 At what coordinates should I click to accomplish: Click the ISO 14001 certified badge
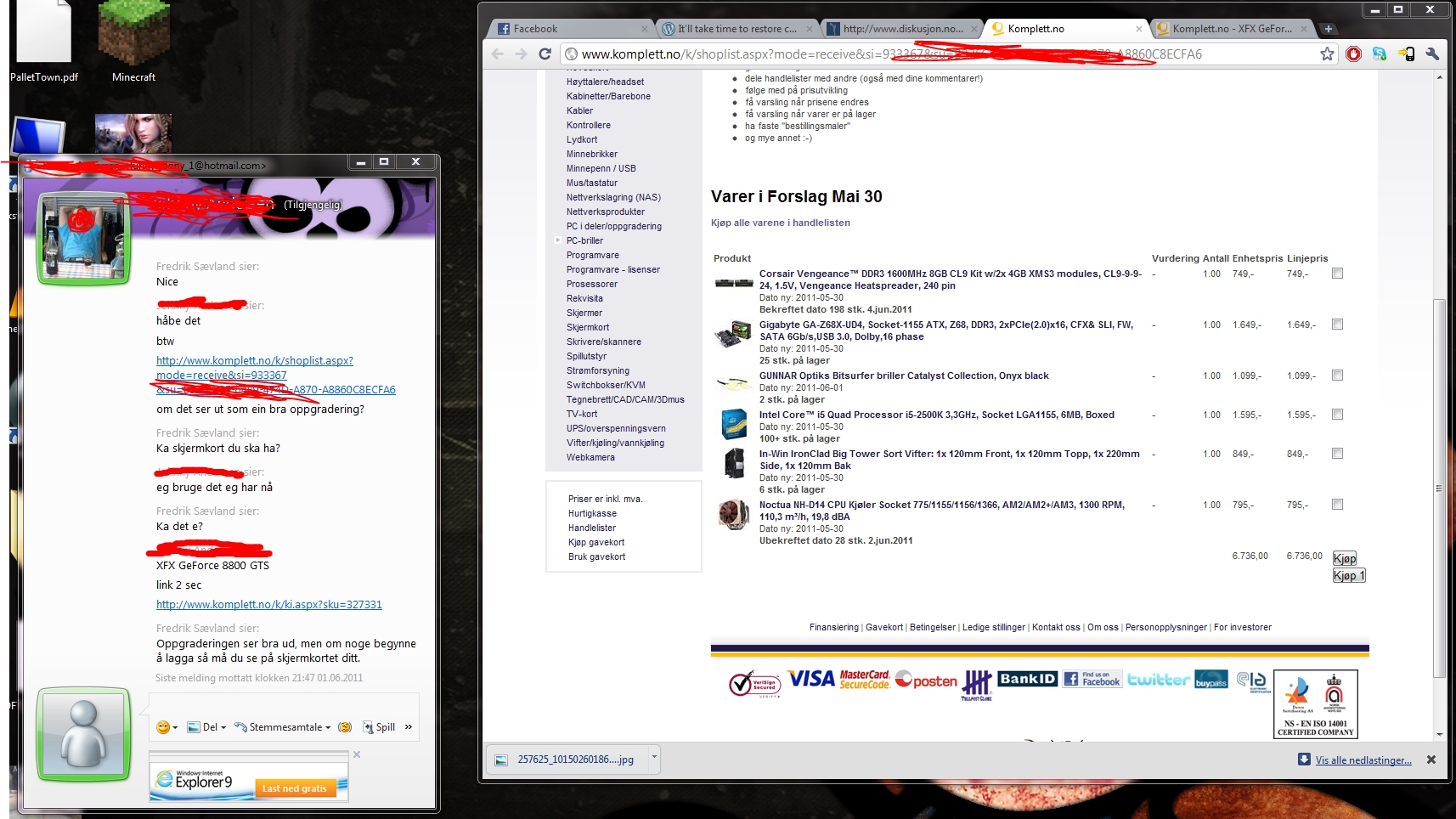[x=1316, y=703]
